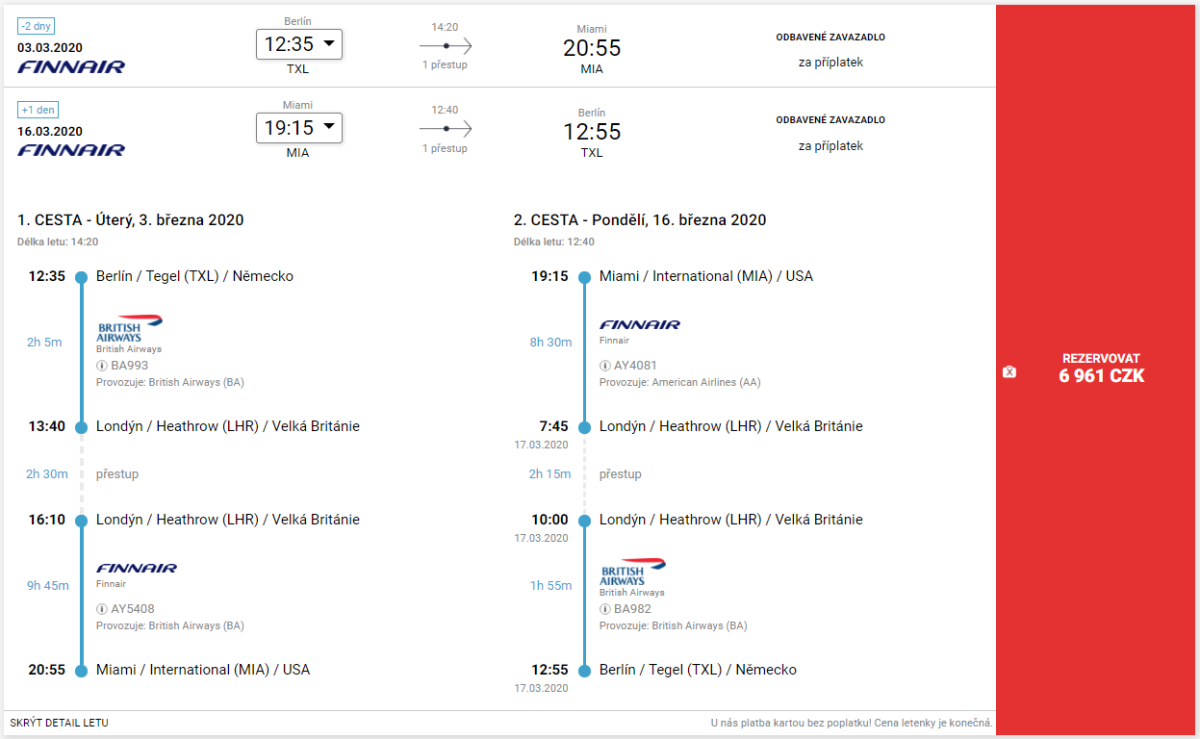
Task: Collapse details via 'Skrýt detail letu'
Action: [59, 722]
